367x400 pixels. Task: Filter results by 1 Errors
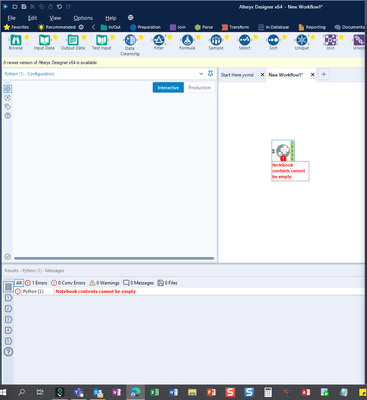[x=36, y=283]
